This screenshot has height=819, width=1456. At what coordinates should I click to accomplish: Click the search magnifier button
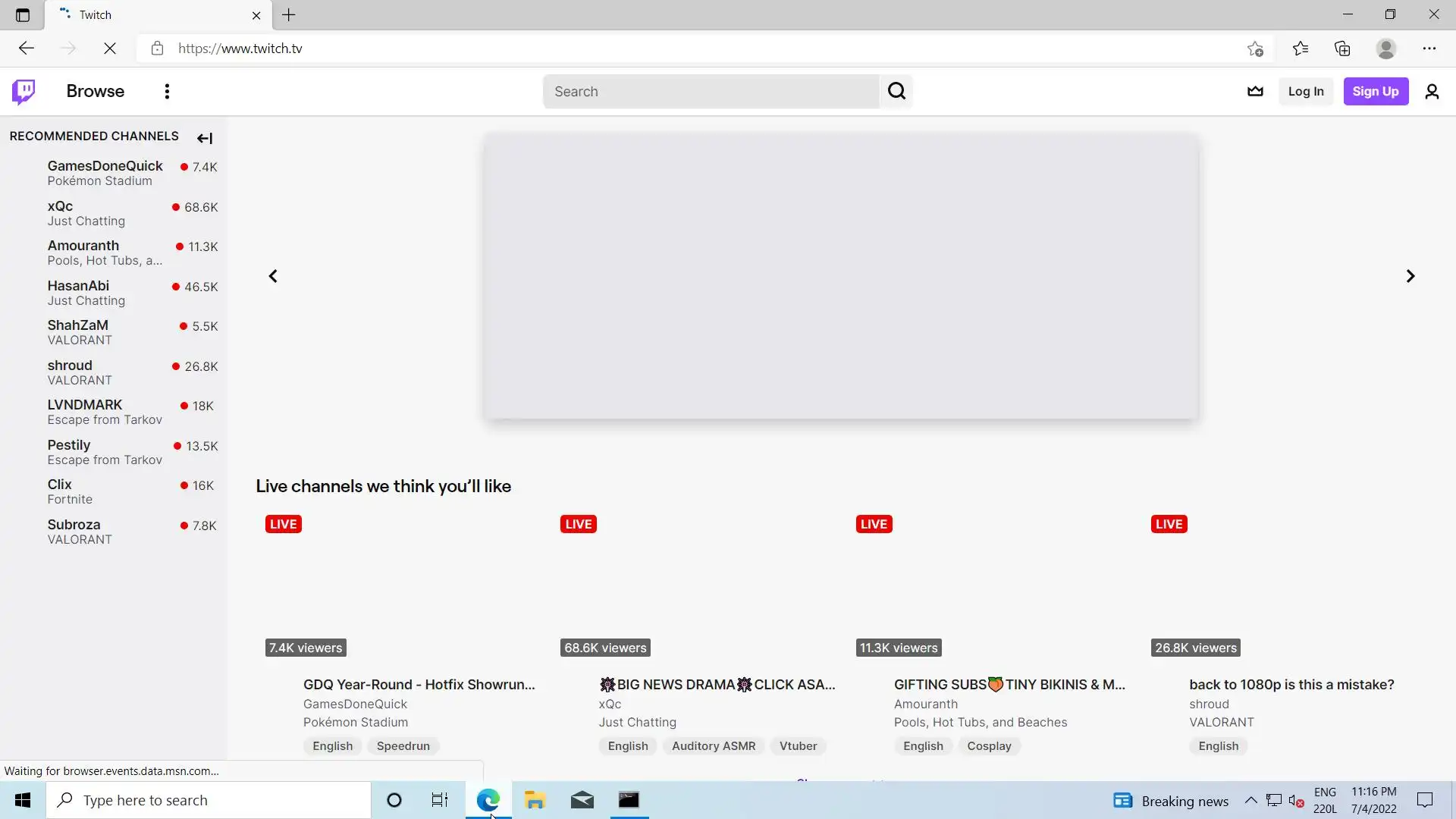(x=896, y=92)
